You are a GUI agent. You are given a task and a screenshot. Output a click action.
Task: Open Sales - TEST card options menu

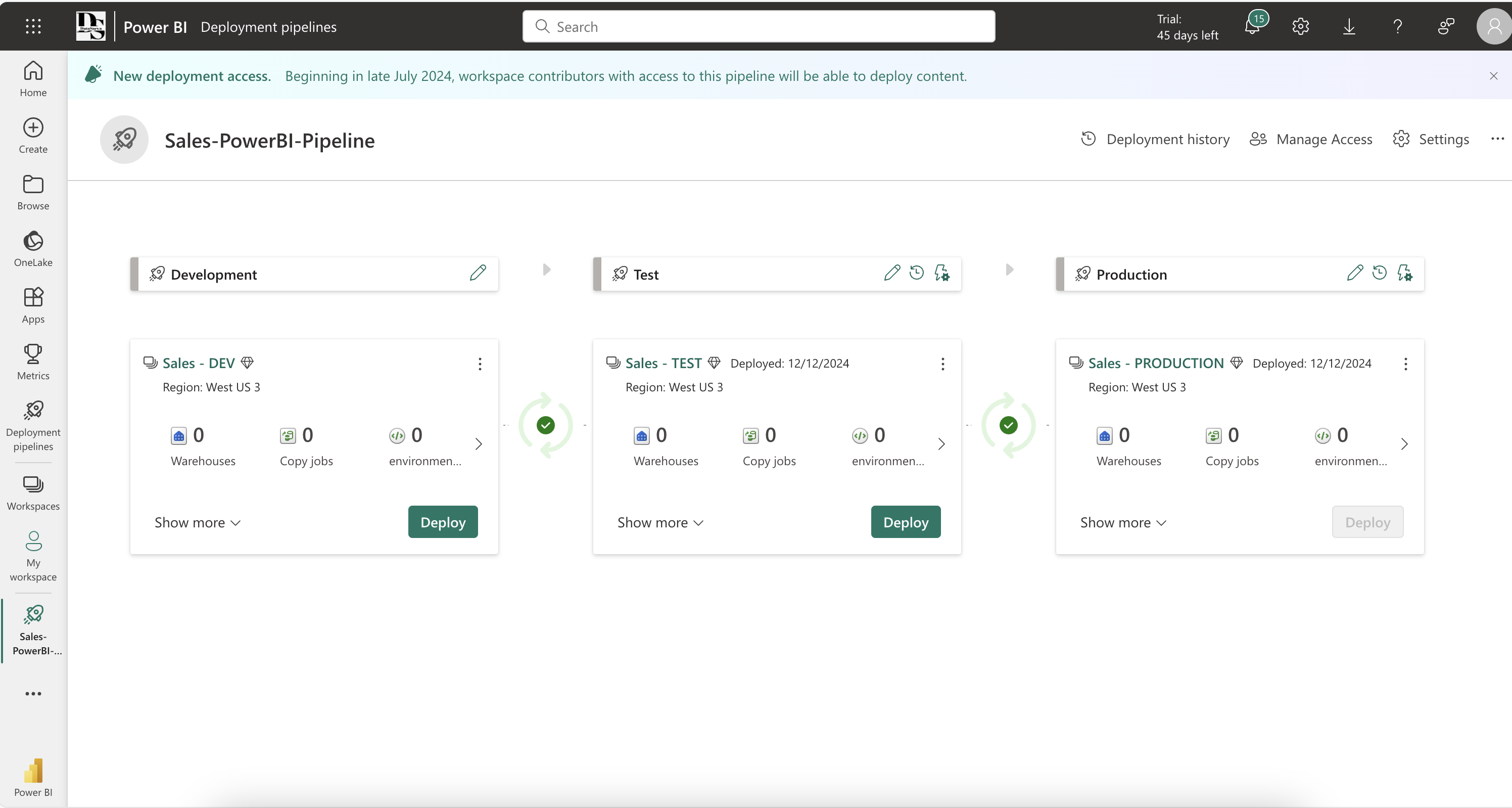(x=942, y=364)
